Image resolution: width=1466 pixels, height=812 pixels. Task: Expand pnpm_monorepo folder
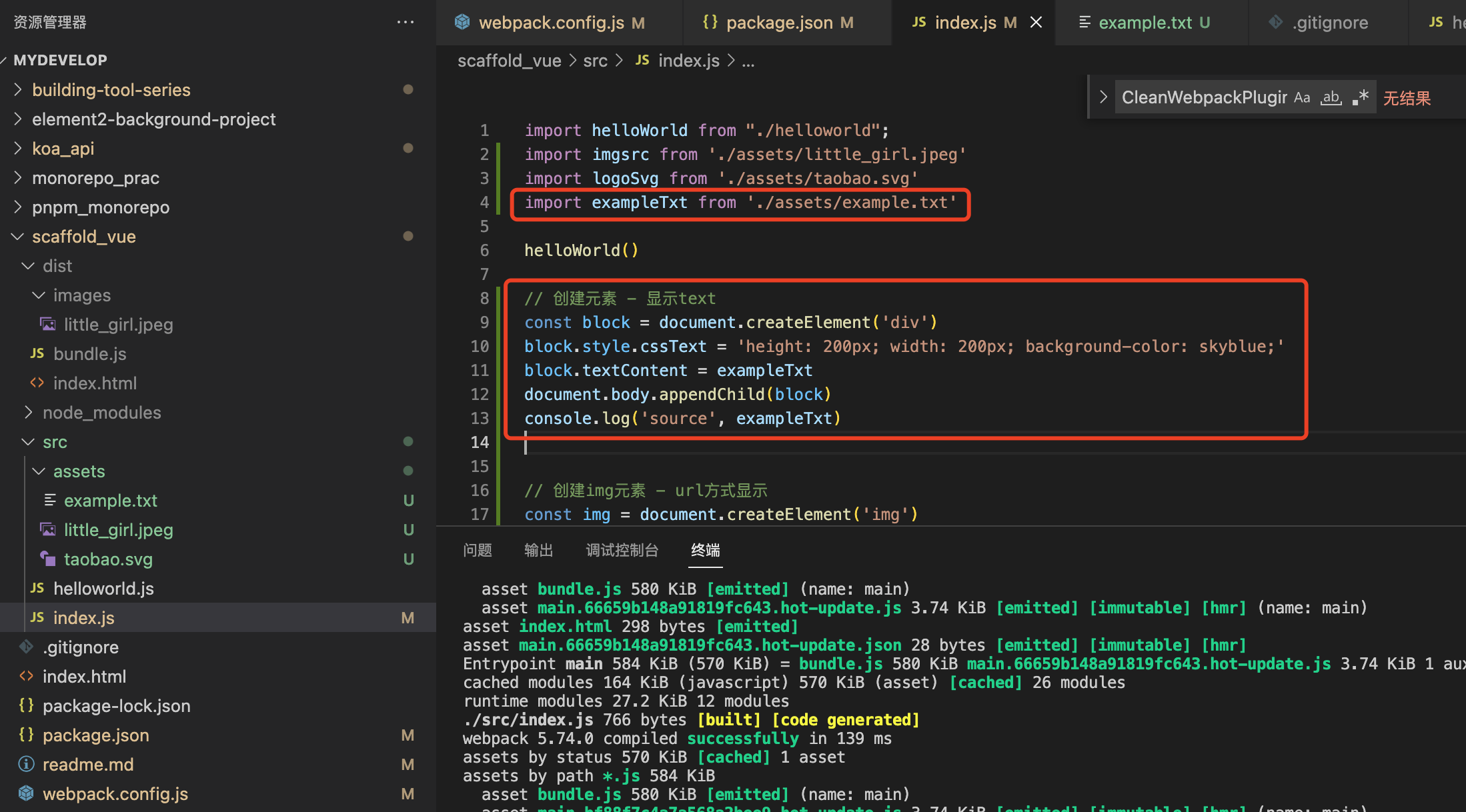(19, 207)
